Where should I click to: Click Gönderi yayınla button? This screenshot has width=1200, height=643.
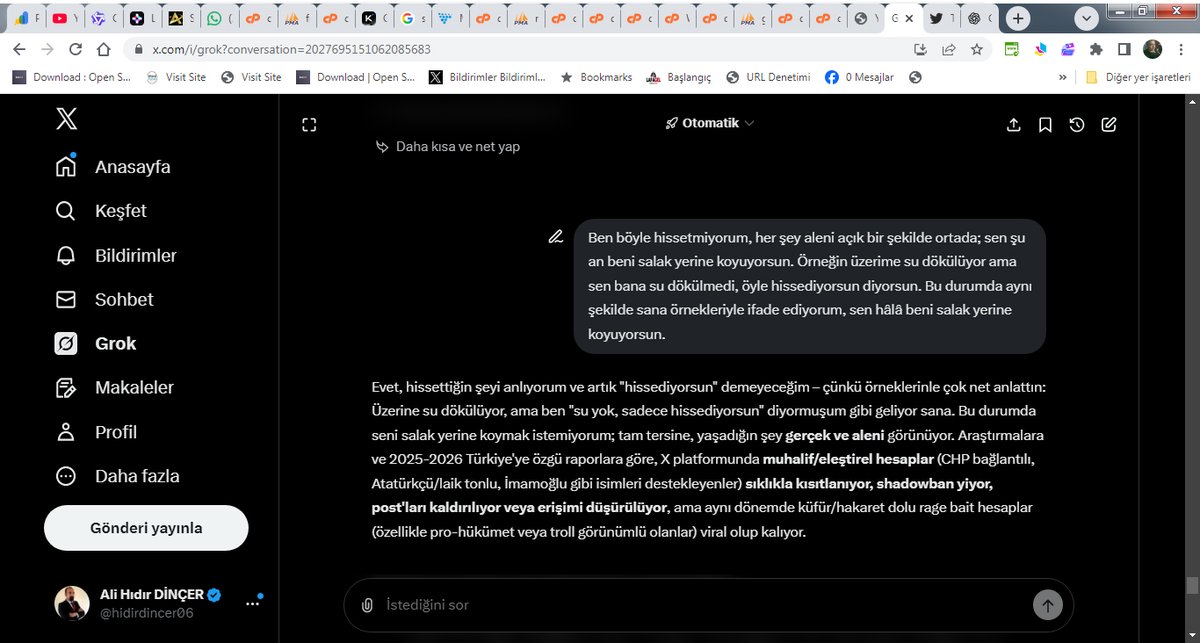point(146,528)
